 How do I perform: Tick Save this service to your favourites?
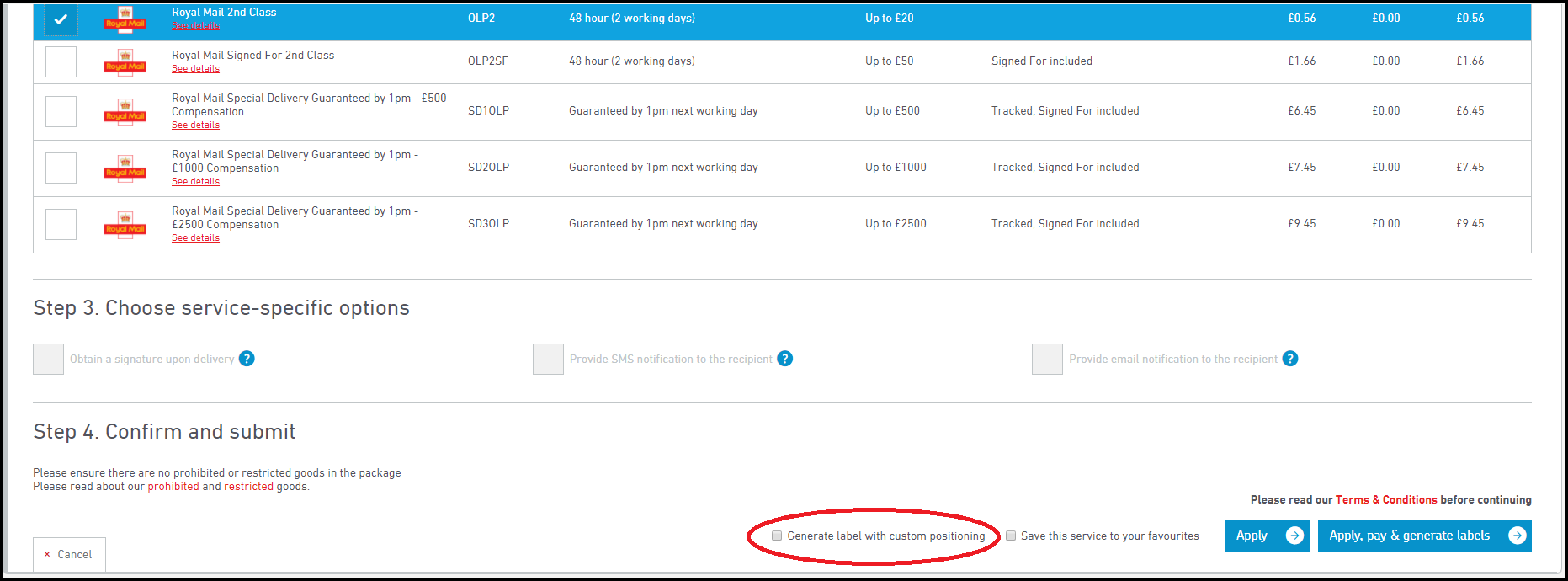(1011, 536)
